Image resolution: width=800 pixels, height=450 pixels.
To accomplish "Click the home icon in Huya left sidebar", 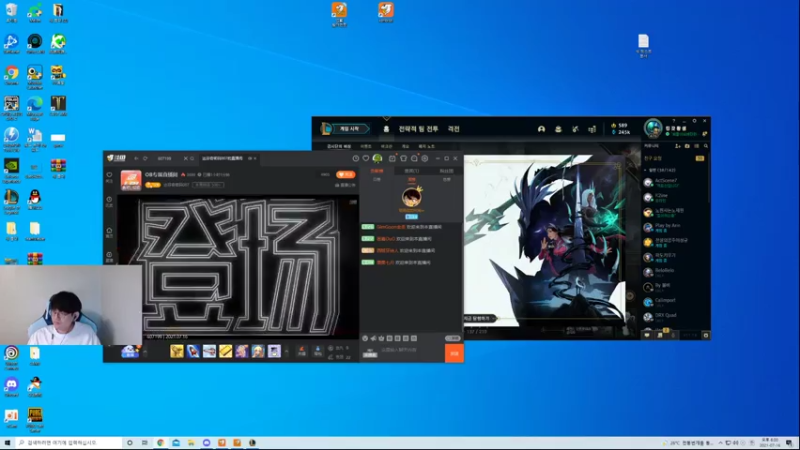I will 109,231.
